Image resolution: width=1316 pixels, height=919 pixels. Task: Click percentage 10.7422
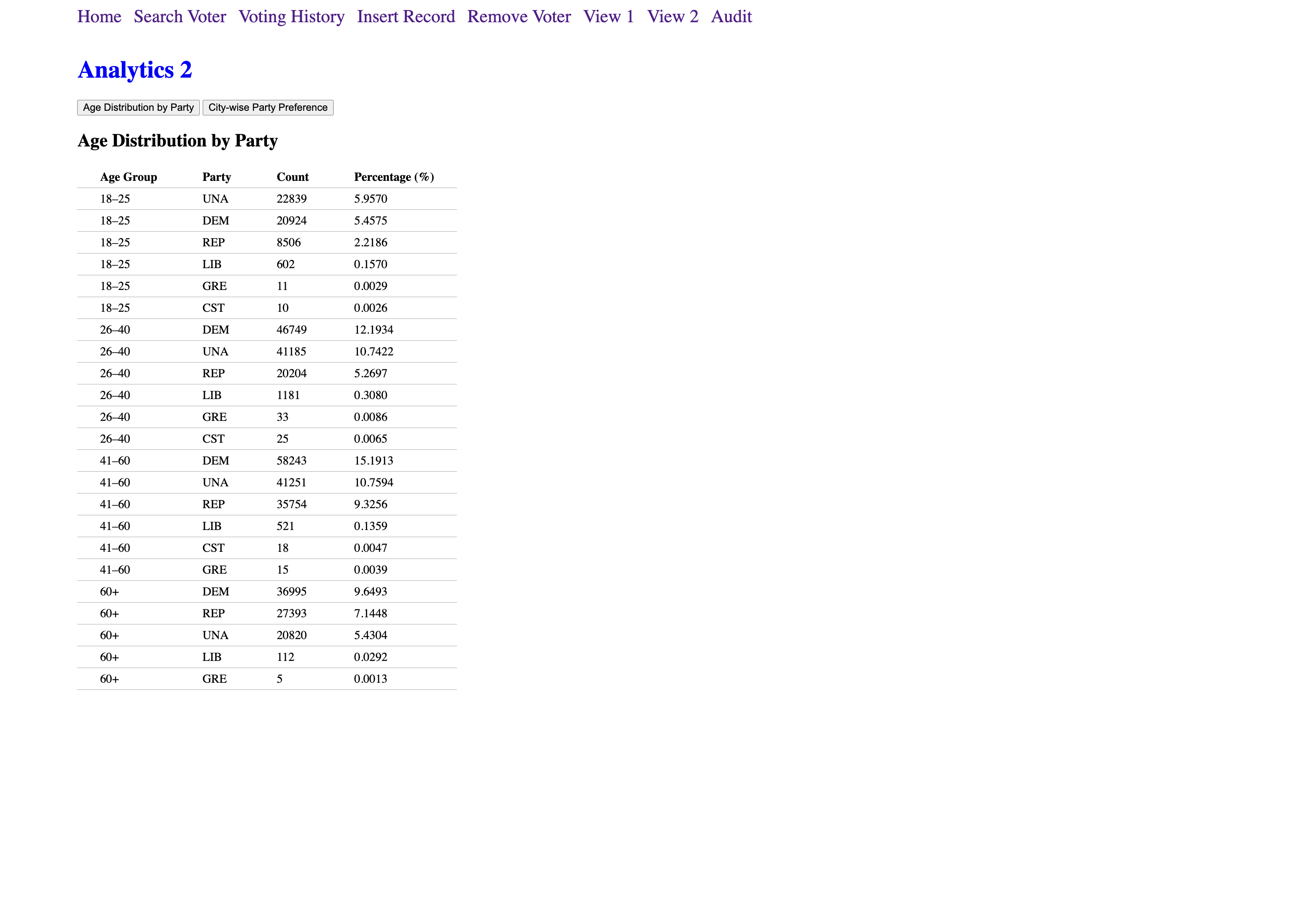(x=374, y=351)
